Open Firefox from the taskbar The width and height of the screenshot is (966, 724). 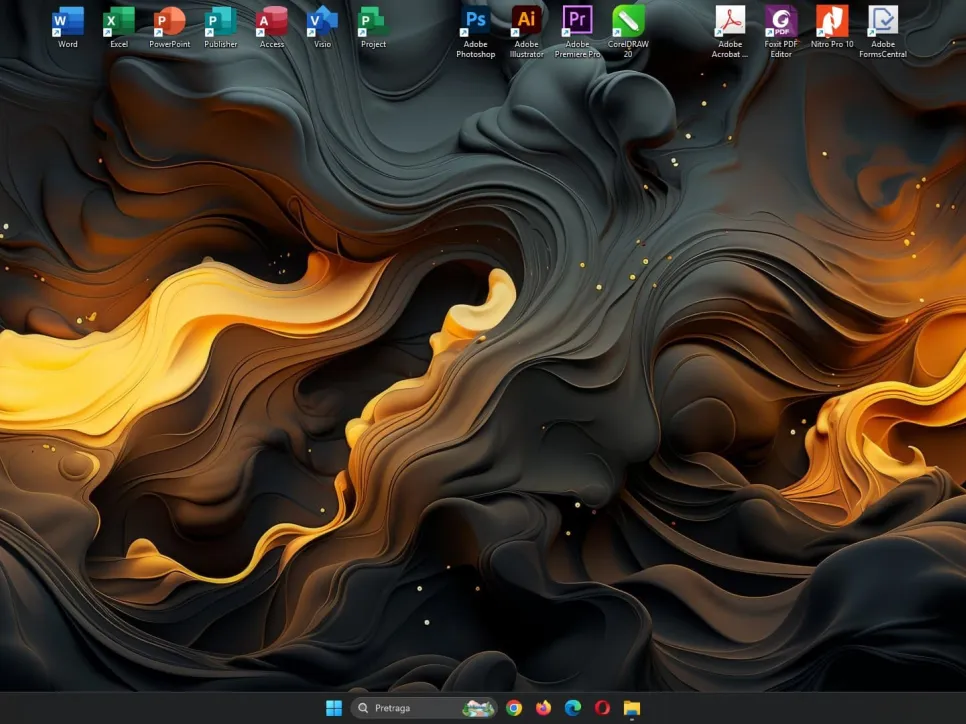(543, 708)
